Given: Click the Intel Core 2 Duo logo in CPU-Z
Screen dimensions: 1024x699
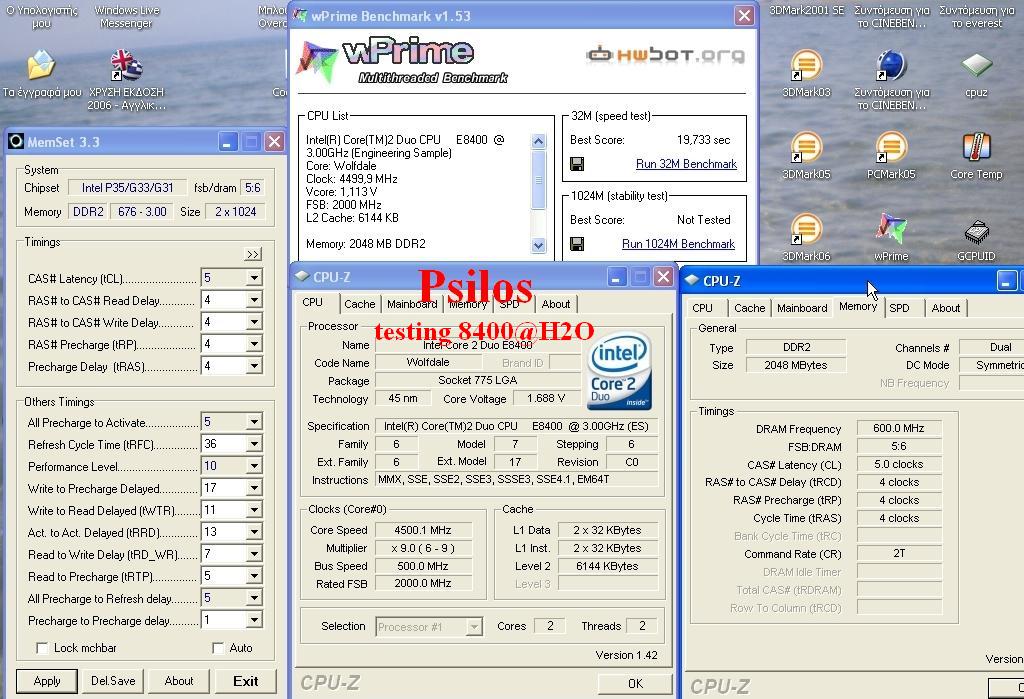Looking at the screenshot, I should coord(619,371).
